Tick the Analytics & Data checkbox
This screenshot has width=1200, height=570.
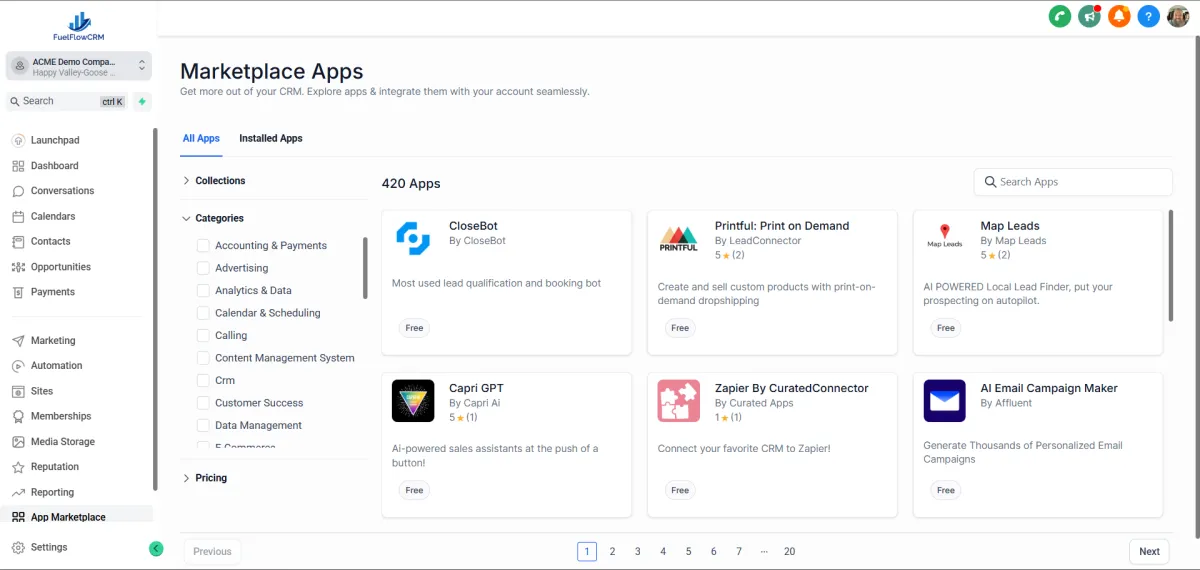[203, 290]
